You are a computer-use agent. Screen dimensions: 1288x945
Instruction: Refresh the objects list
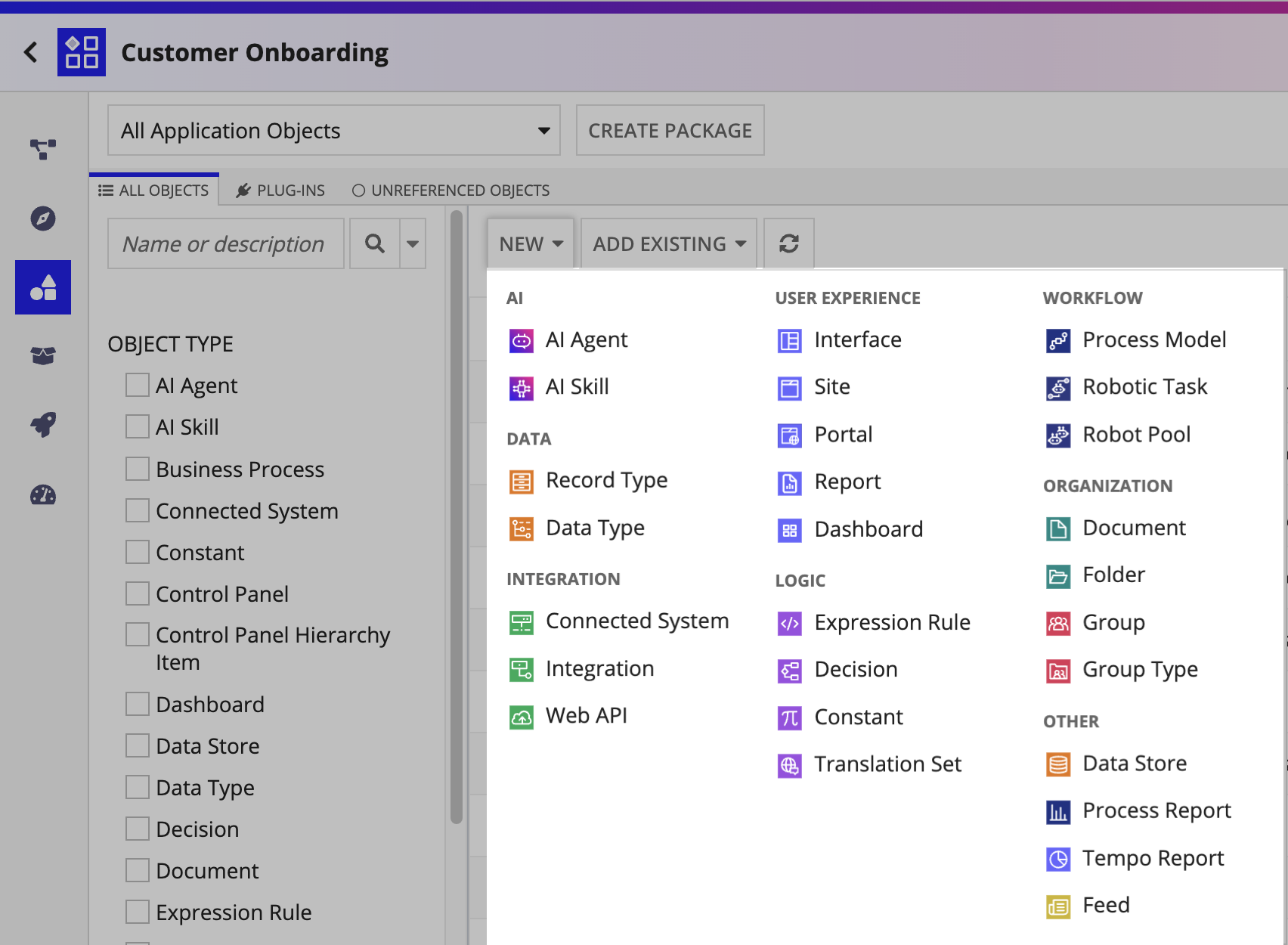789,243
